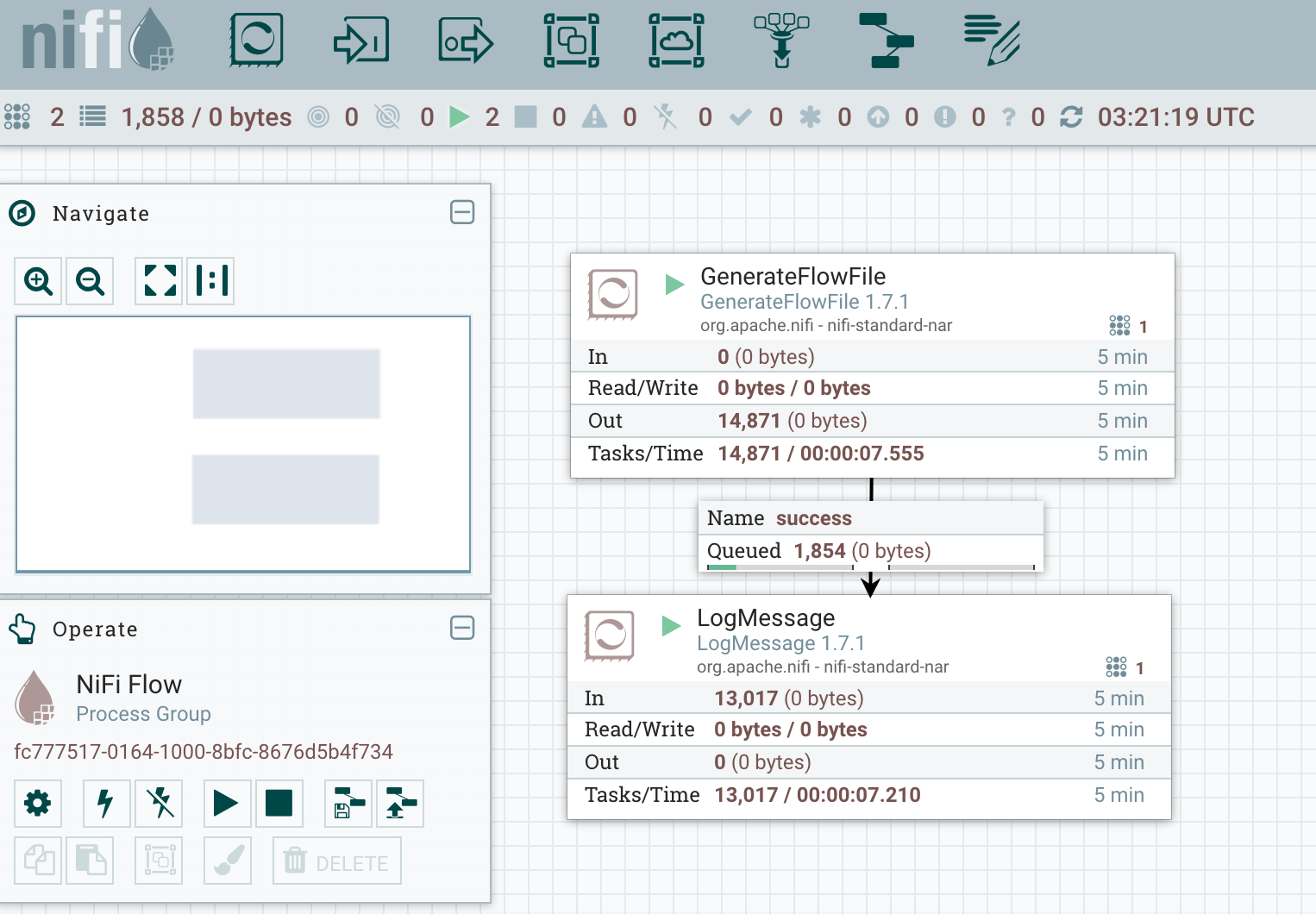Set canvas zoom to actual size

tap(211, 281)
